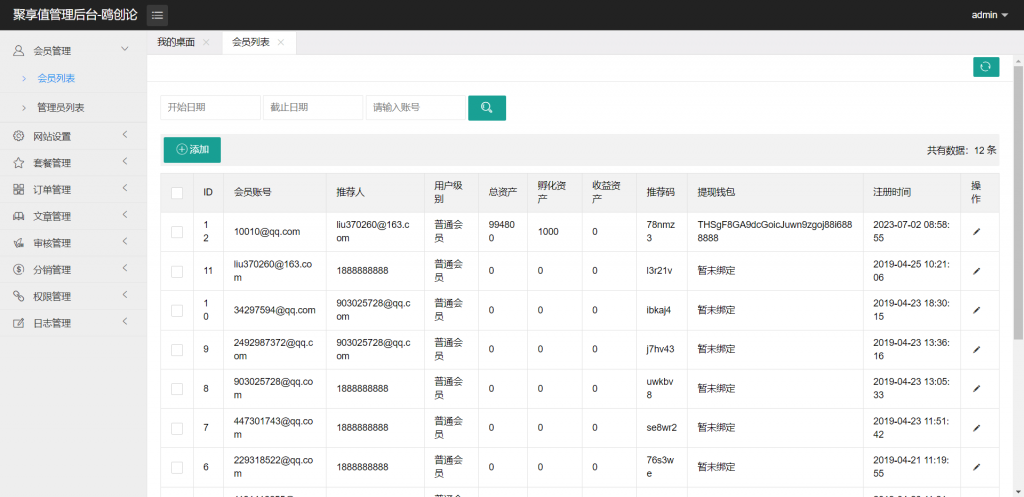Click the 审核管理 icon
1024x497 pixels.
point(19,244)
